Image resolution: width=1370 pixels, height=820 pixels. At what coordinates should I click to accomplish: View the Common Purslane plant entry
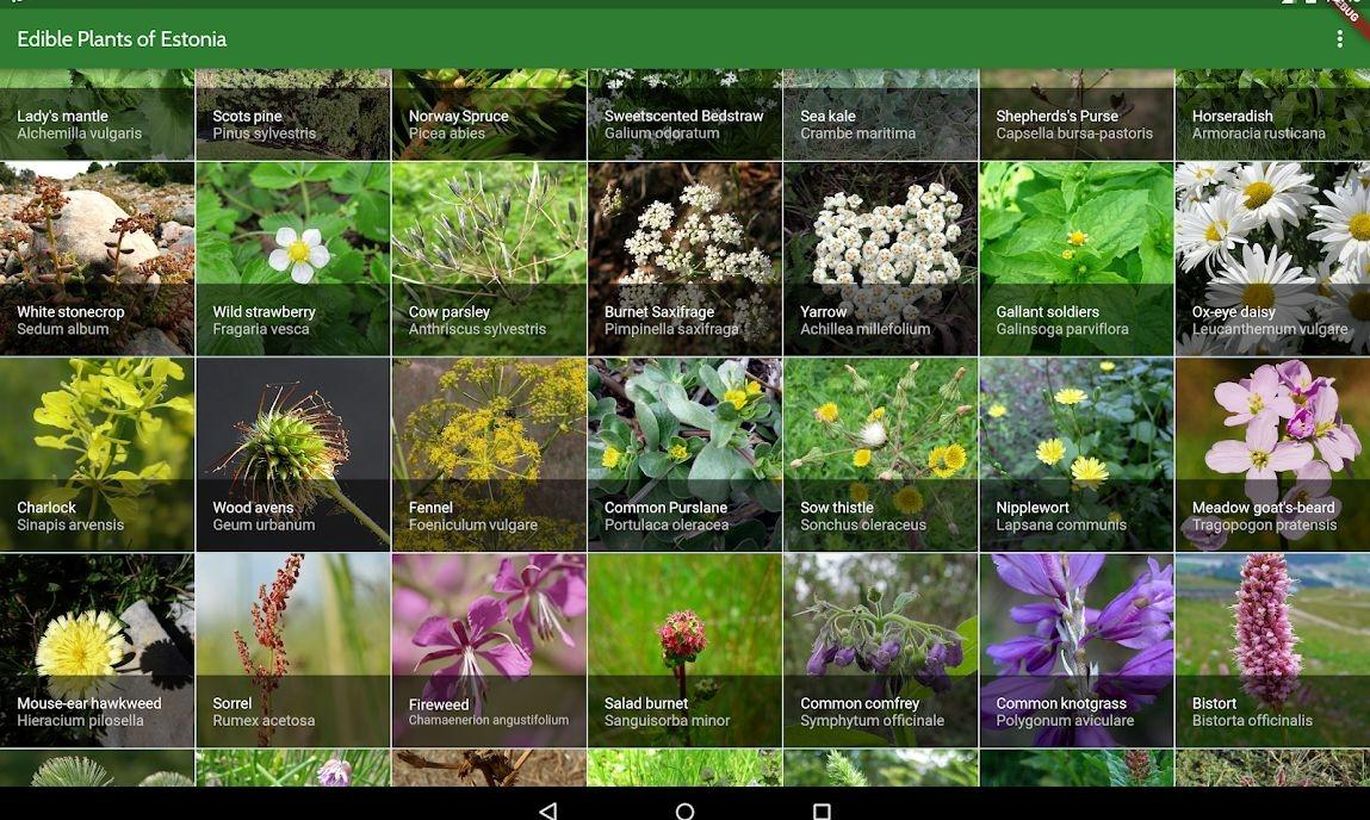coord(685,455)
